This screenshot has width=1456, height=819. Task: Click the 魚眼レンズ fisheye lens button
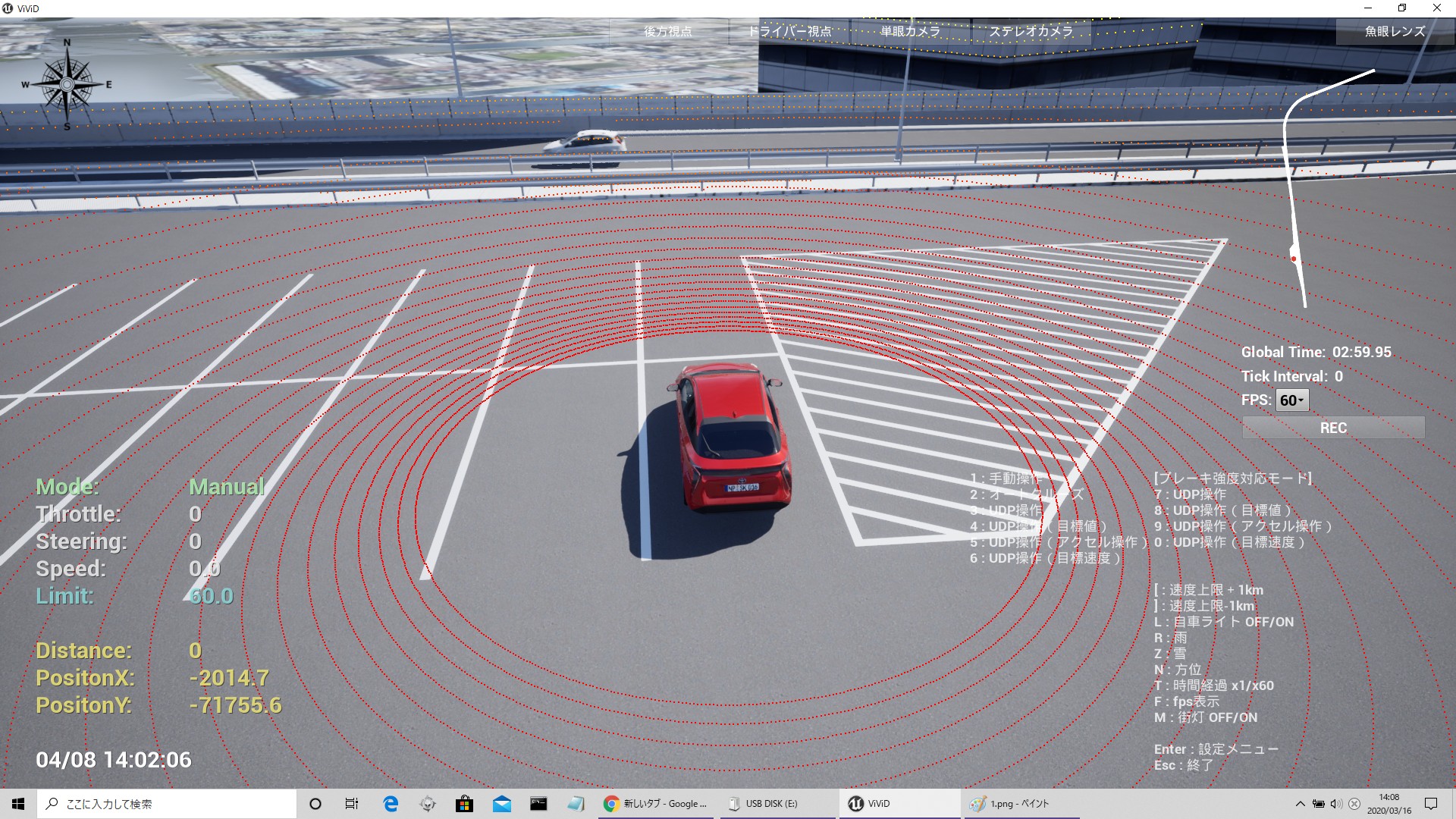tap(1395, 31)
